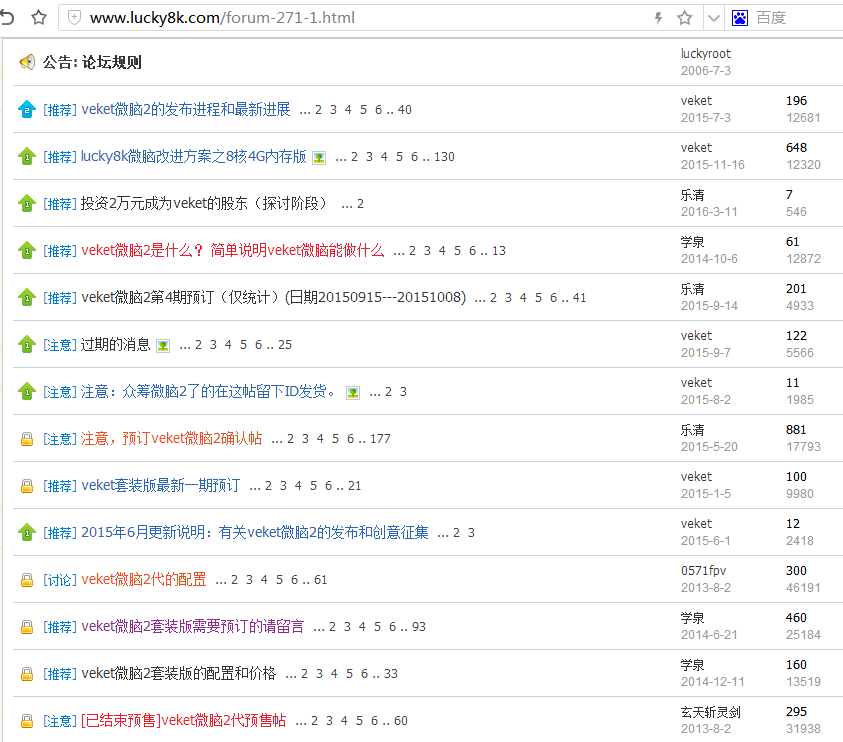Viewport: 843px width, 742px height.
Task: Click the browser undo/back arrow icon
Action: [x=6, y=18]
